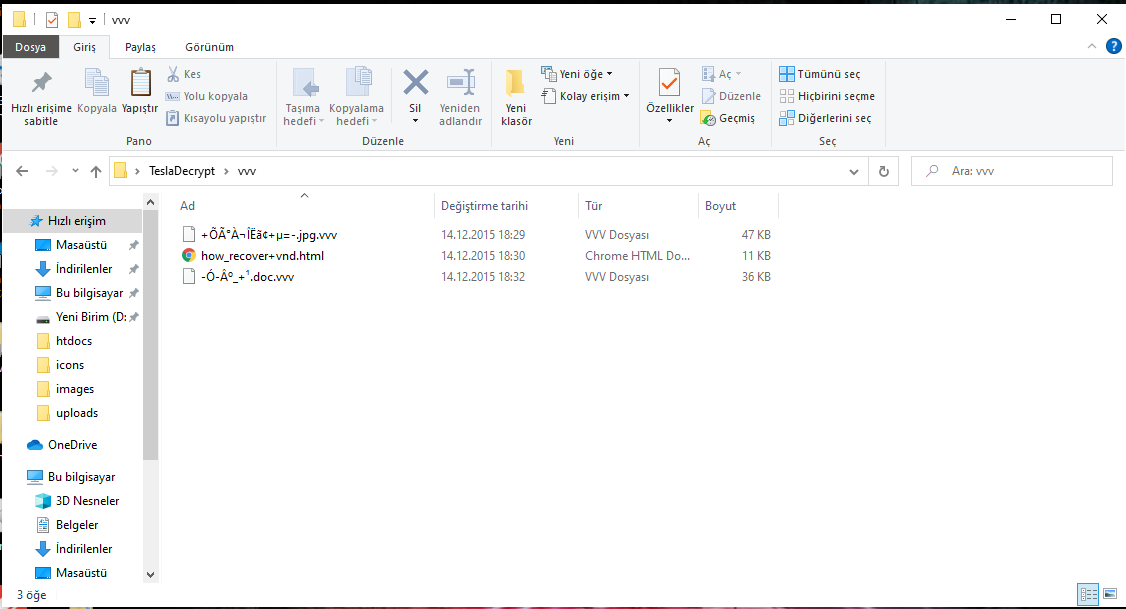The width and height of the screenshot is (1126, 609).
Task: Open the icons folder
Action: point(70,365)
